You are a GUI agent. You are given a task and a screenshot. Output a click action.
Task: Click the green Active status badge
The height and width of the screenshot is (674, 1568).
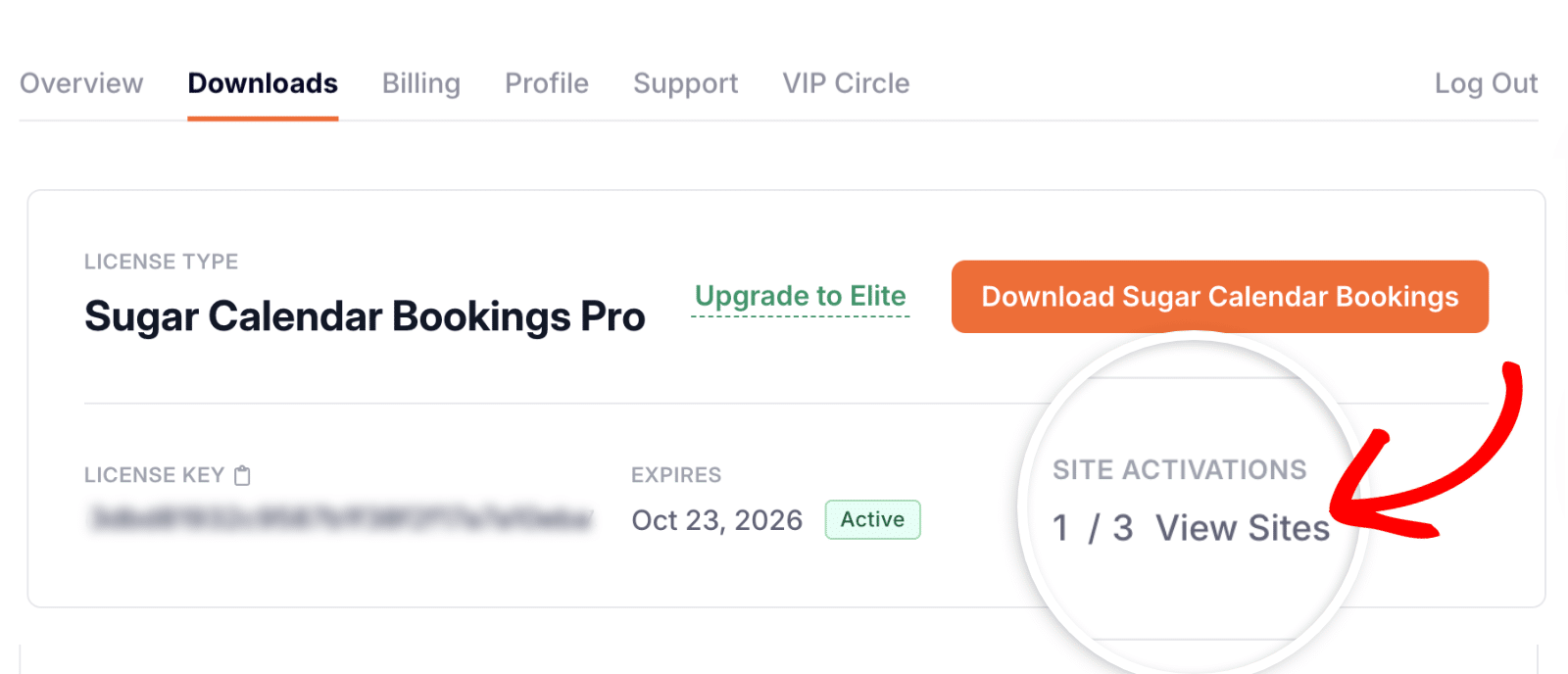pyautogui.click(x=871, y=520)
